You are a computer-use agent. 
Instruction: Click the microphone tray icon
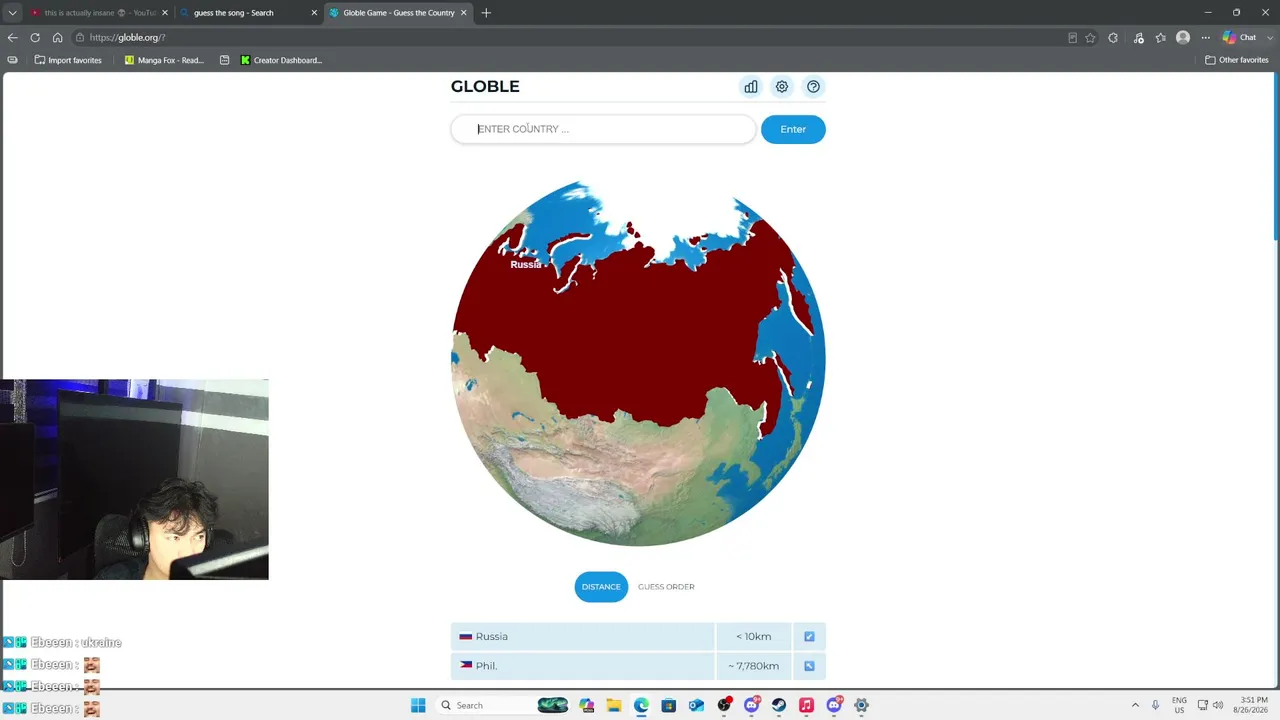click(1155, 705)
